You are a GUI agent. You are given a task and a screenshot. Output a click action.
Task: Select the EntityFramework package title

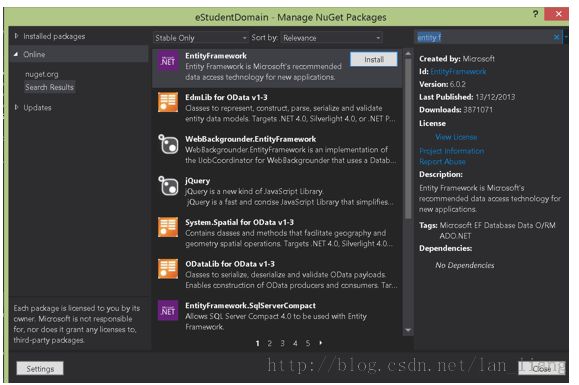point(216,56)
